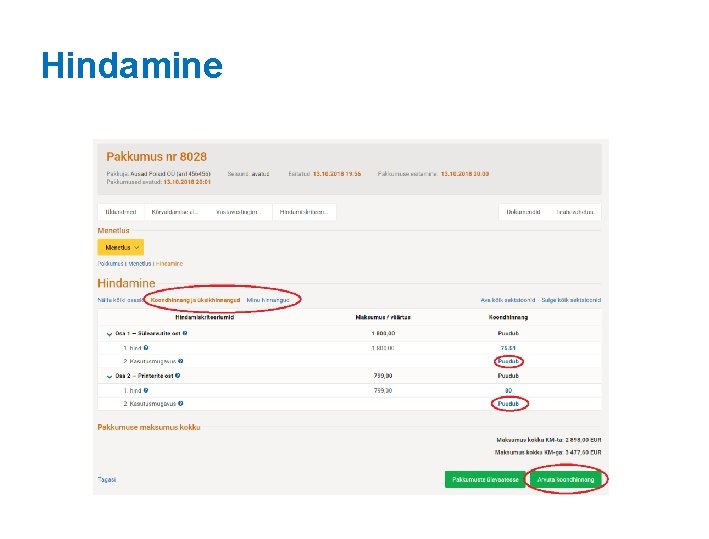Click help icon beside Osa 1 Sülearvutite ost
The image size is (709, 539).
tap(185, 333)
